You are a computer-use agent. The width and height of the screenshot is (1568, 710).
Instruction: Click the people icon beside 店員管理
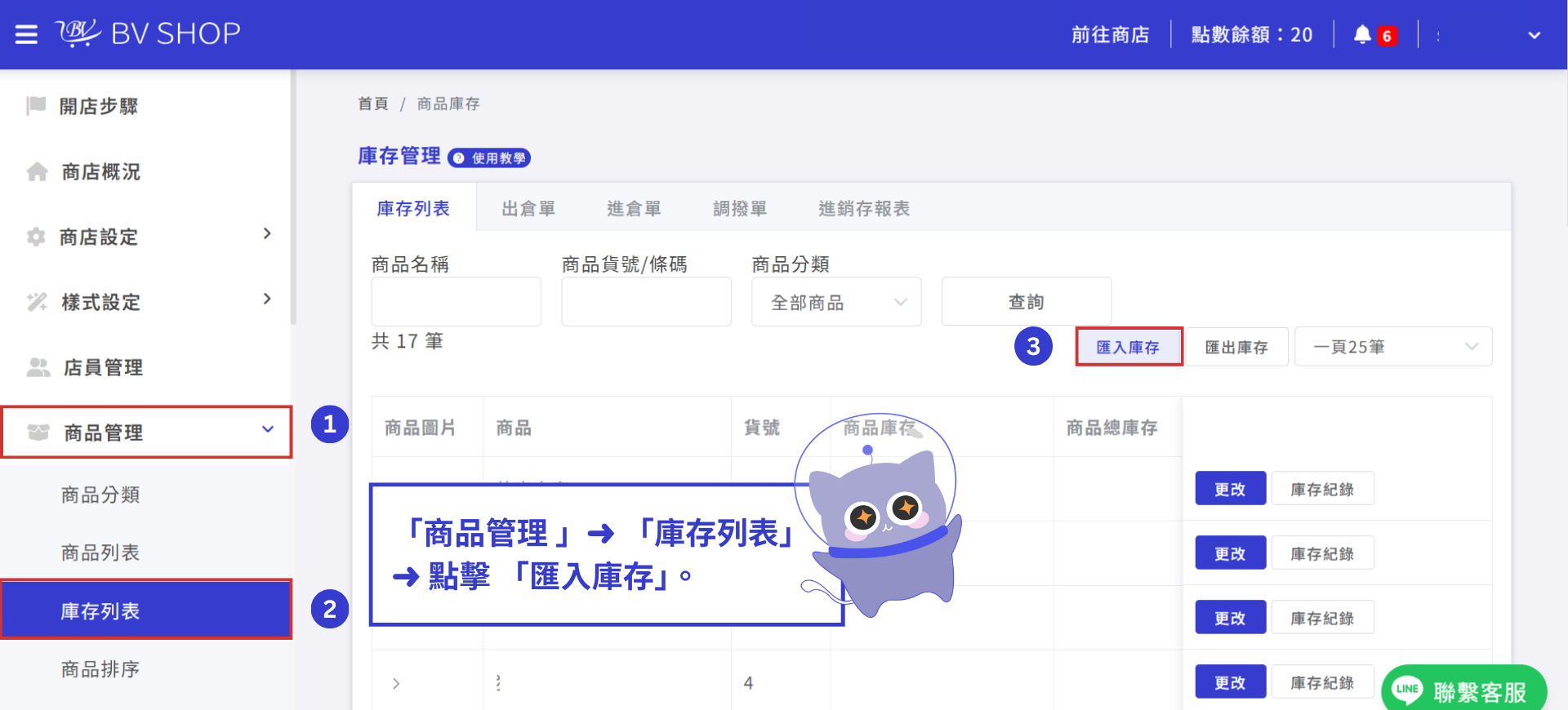(x=38, y=367)
